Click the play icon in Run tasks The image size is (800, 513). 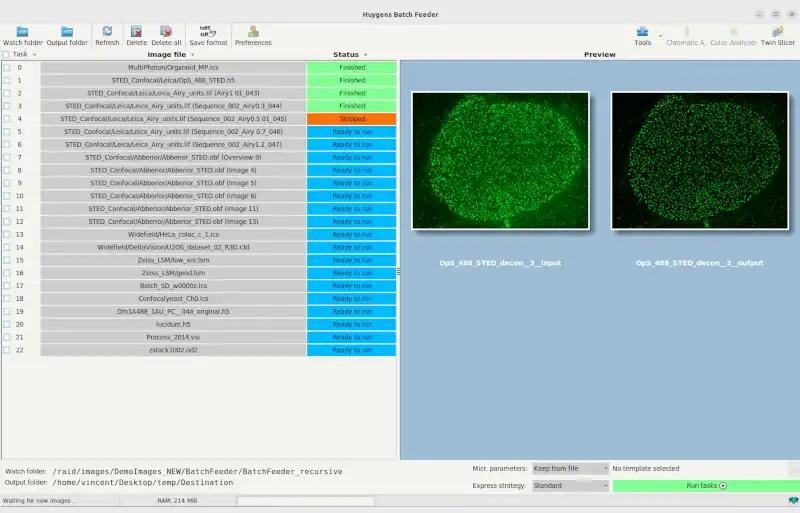(723, 485)
